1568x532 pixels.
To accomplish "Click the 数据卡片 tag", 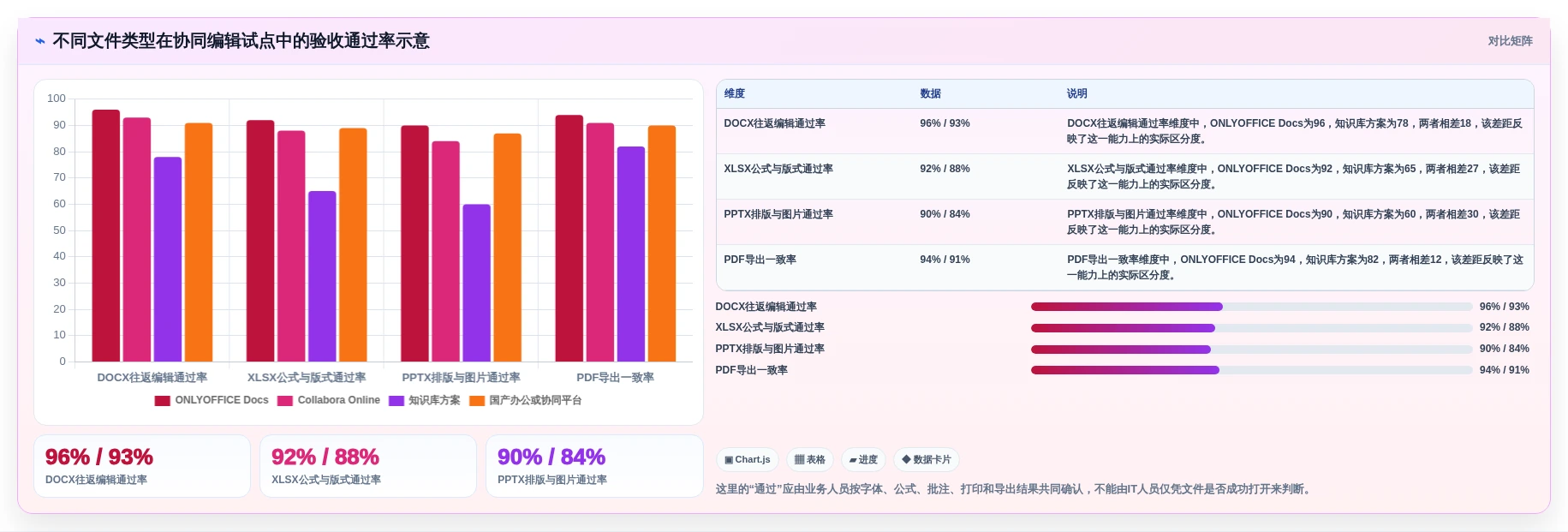I will 927,460.
